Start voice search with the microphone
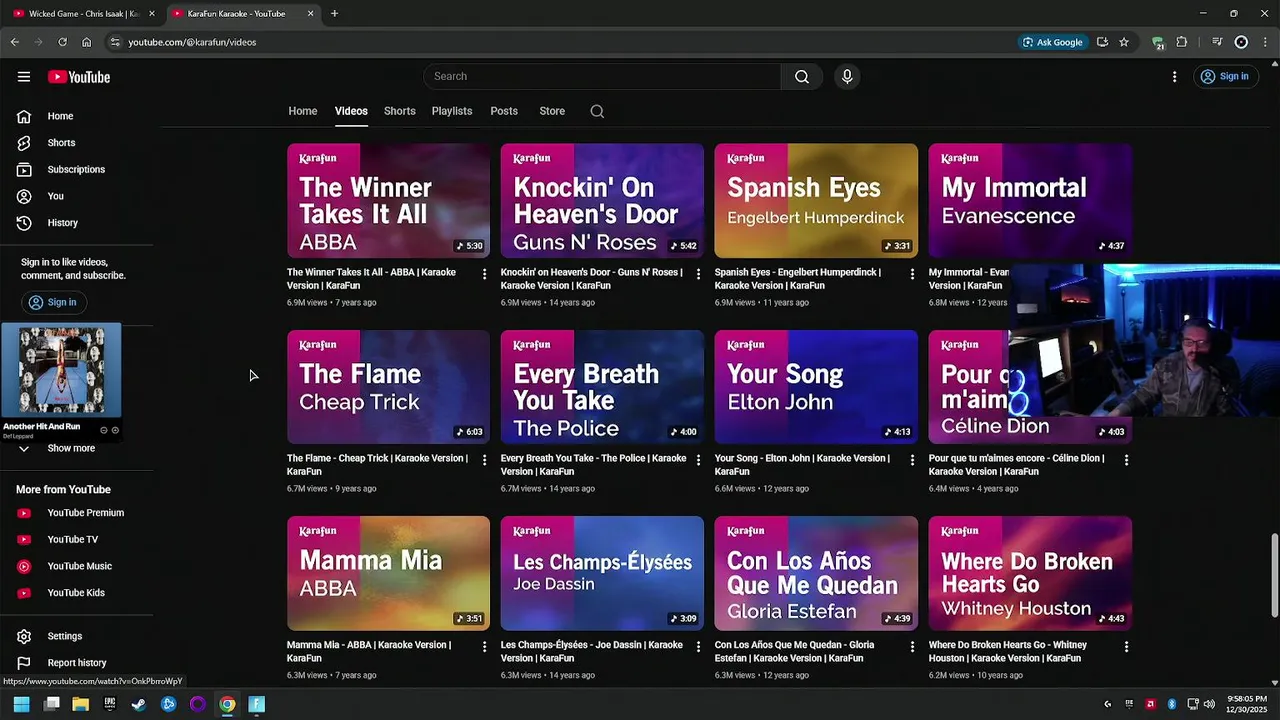The width and height of the screenshot is (1280, 720). point(847,77)
